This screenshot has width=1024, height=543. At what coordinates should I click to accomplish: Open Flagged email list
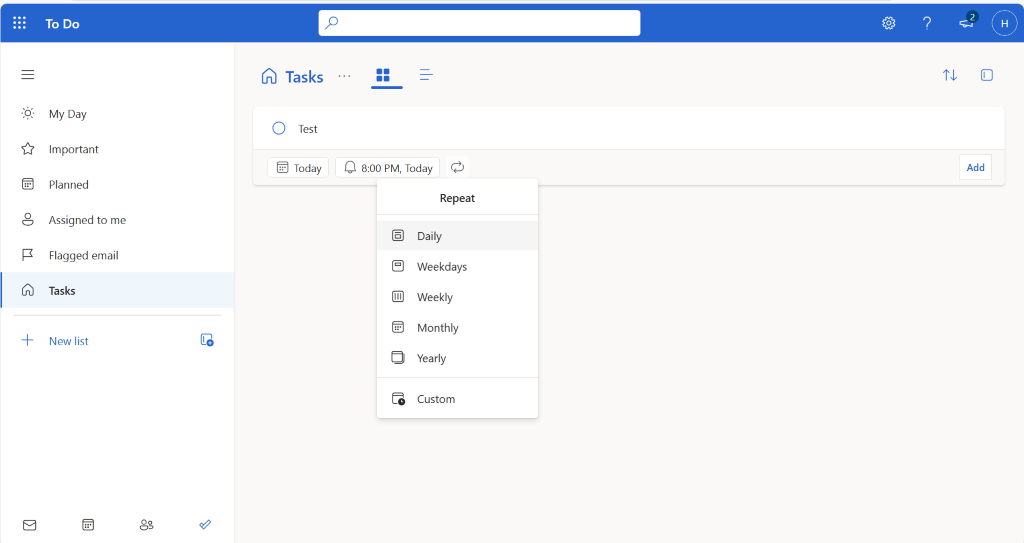tap(118, 255)
